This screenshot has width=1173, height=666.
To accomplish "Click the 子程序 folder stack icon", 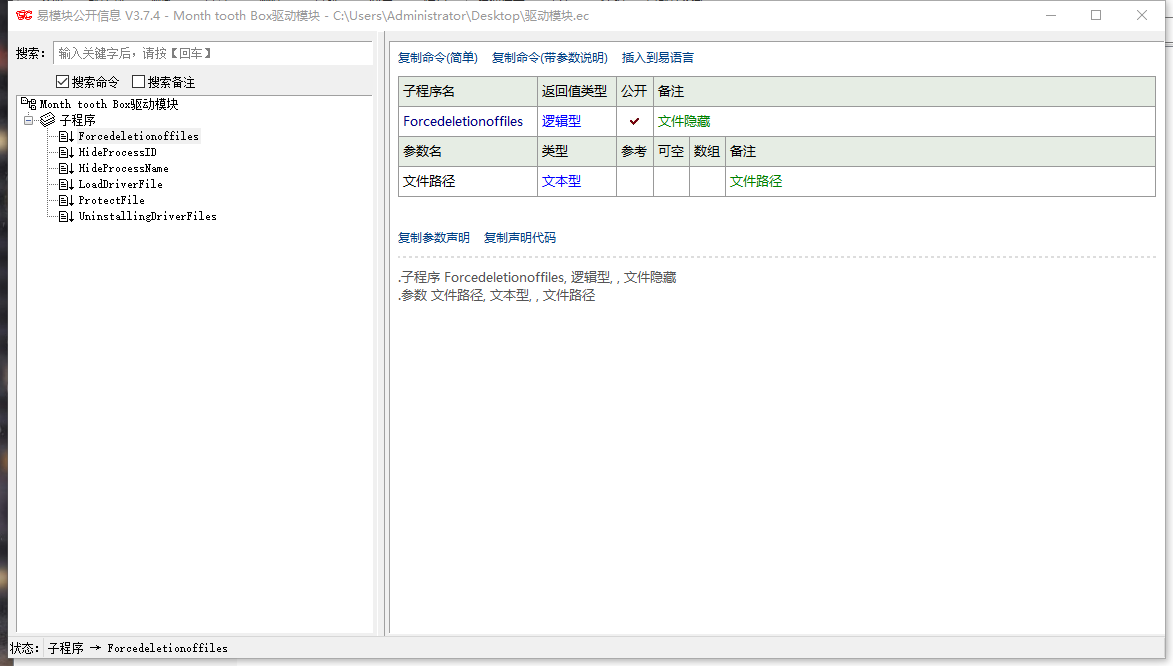I will coord(47,120).
